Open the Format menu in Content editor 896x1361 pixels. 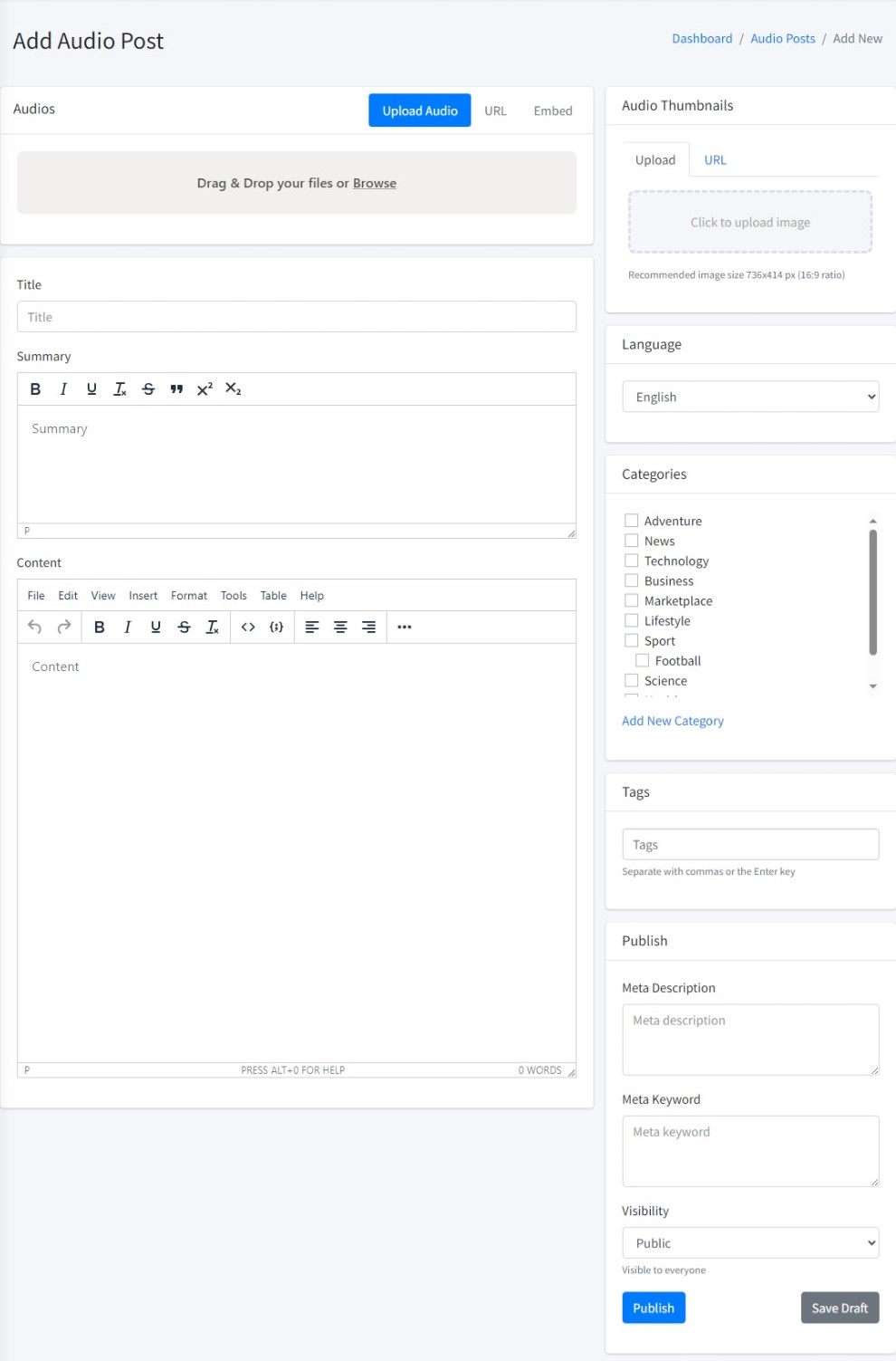188,596
